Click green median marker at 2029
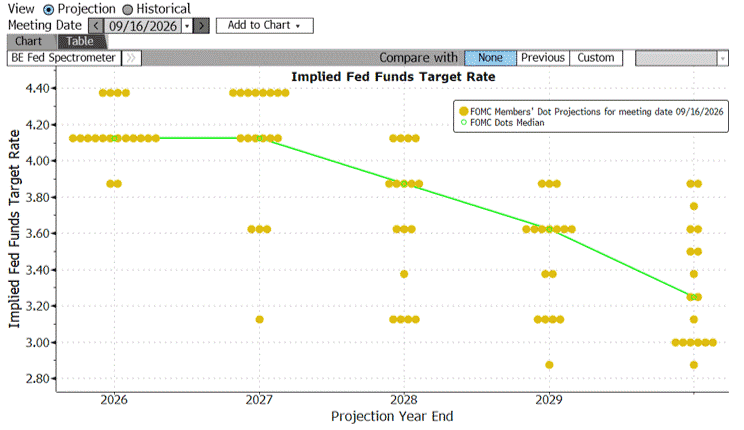The width and height of the screenshot is (744, 430). (x=549, y=229)
